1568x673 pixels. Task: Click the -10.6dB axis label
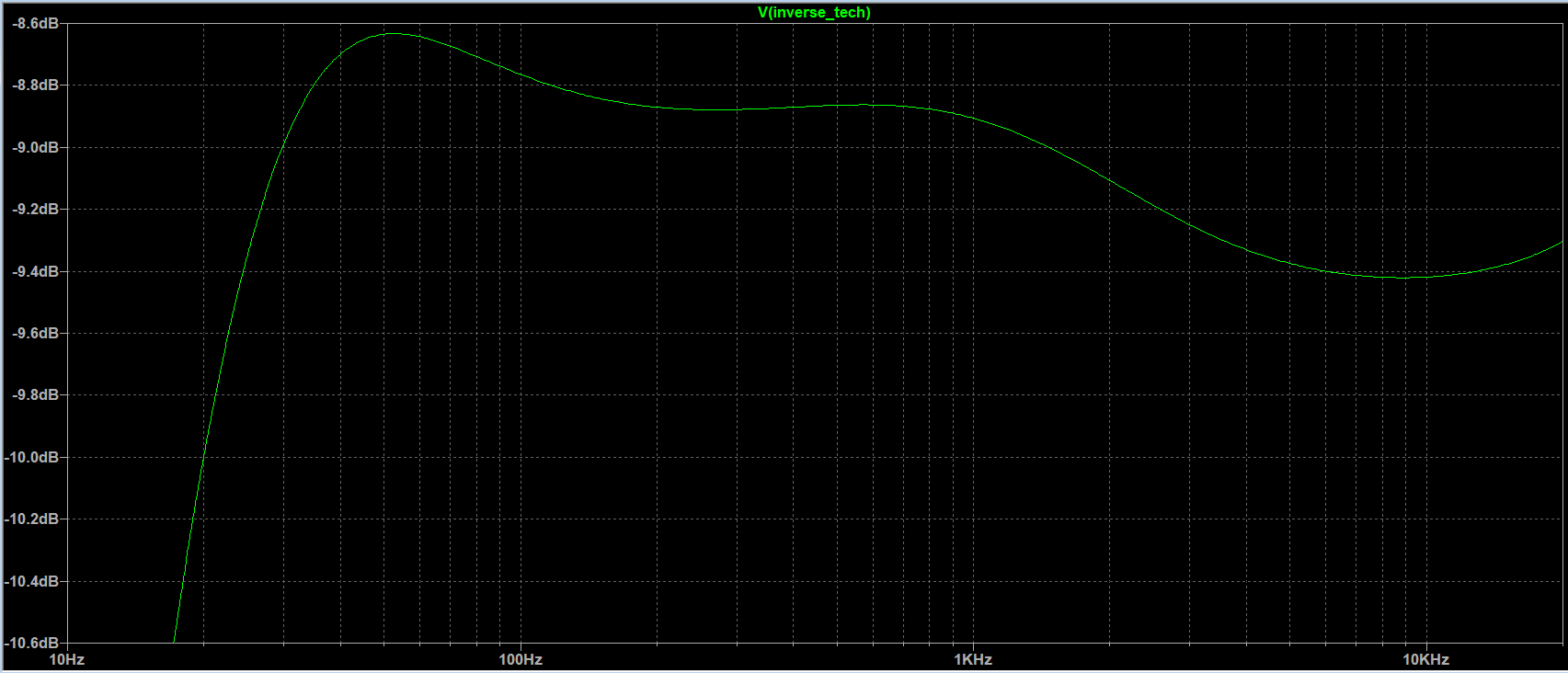32,643
